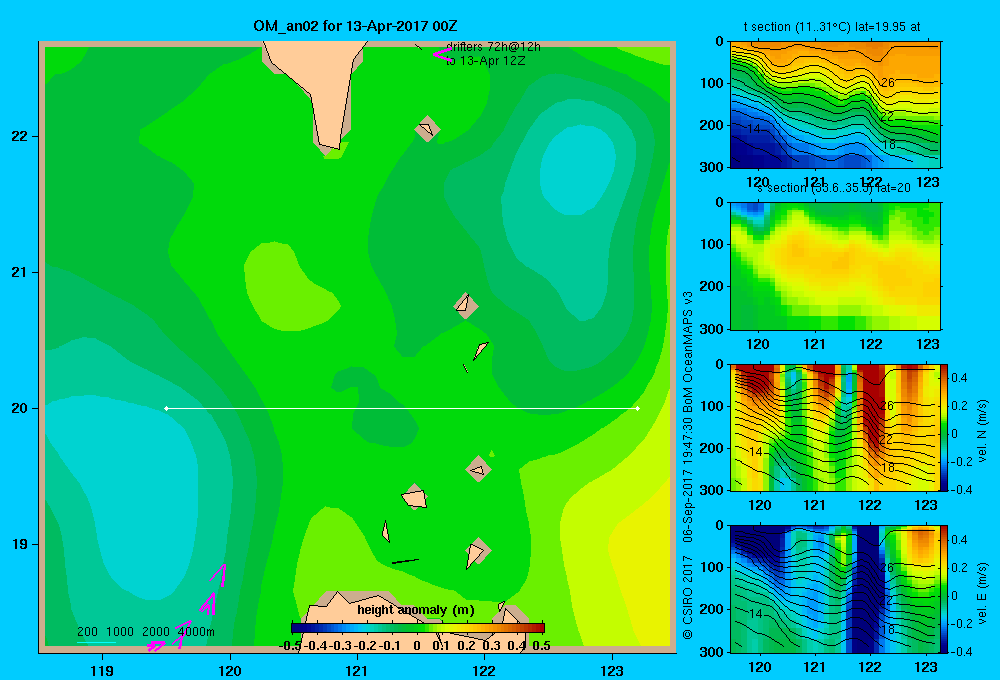This screenshot has height=680, width=1000.
Task: Click the "0.5" tick at height scale's red end
Action: 541,646
